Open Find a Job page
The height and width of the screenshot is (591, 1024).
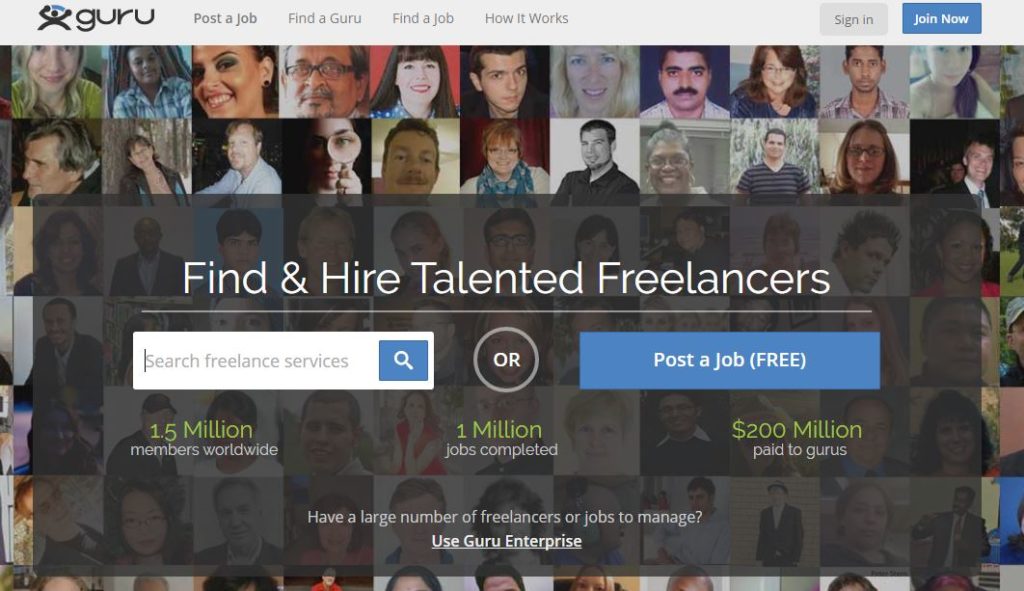pos(423,18)
